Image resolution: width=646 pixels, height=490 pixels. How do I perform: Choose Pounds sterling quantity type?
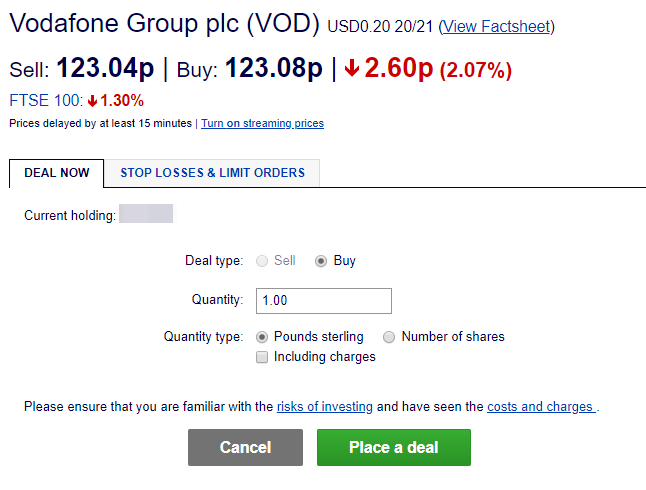pyautogui.click(x=263, y=337)
